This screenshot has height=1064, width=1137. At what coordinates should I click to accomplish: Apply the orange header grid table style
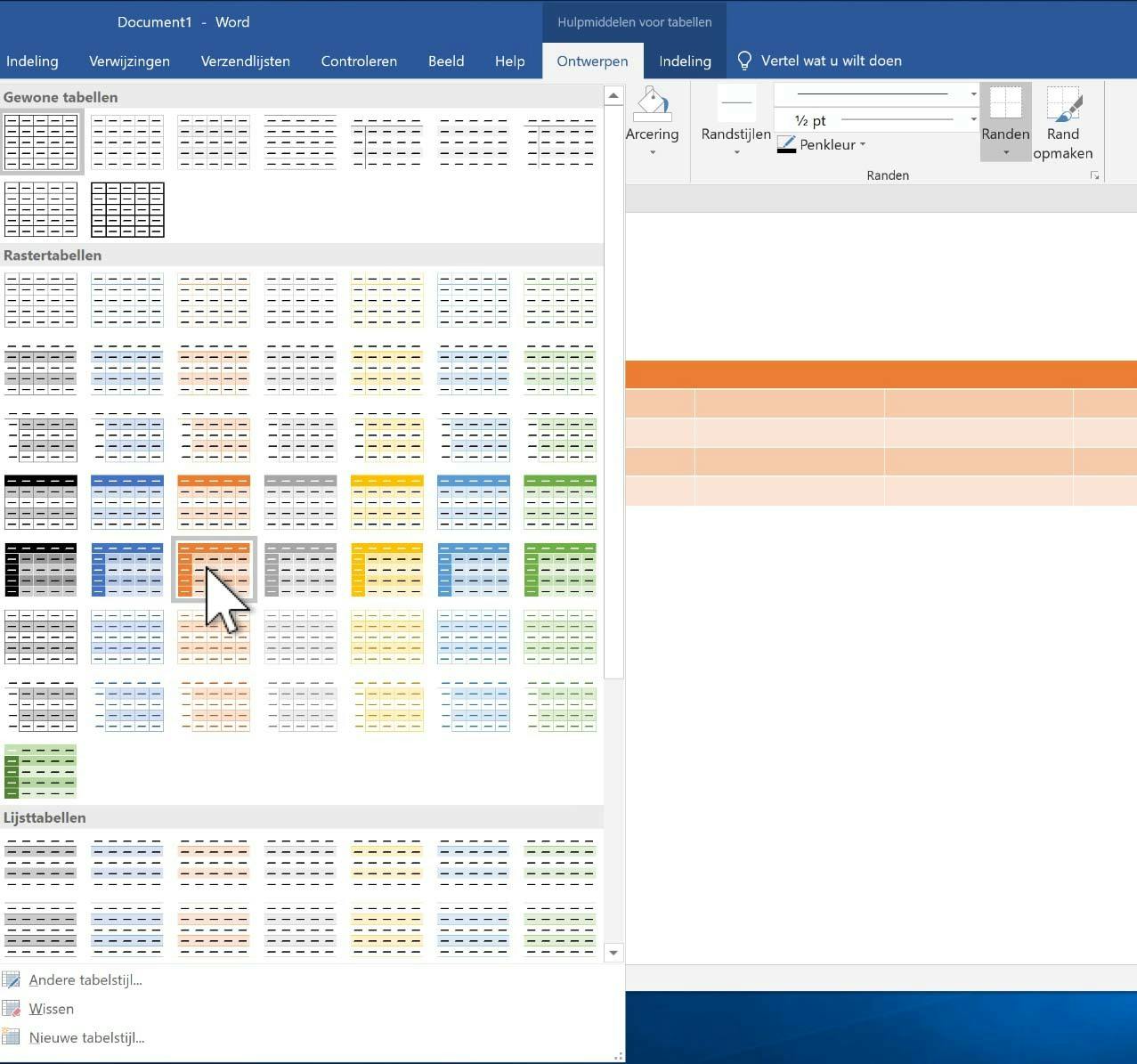coord(214,502)
